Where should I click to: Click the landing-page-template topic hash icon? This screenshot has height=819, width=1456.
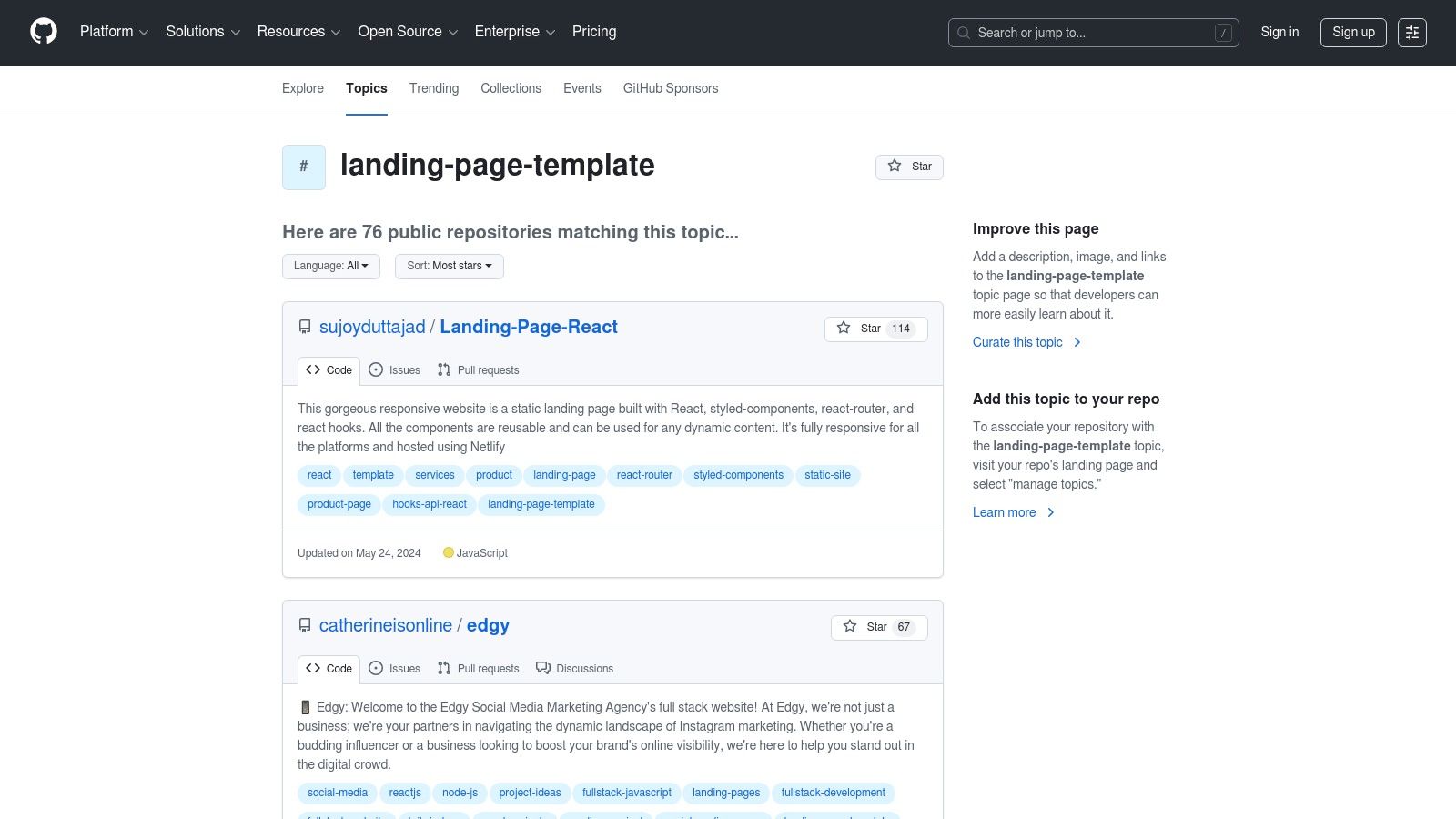(x=303, y=167)
